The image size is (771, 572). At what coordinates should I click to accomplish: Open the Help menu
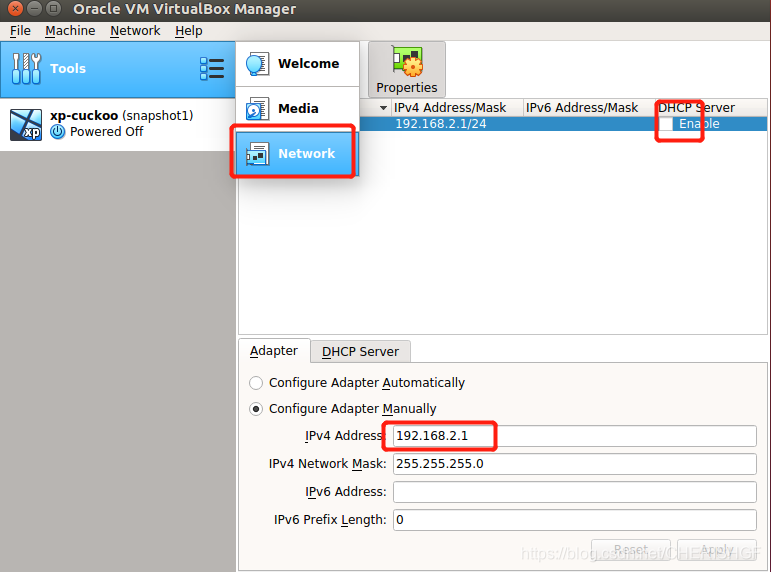pos(189,31)
